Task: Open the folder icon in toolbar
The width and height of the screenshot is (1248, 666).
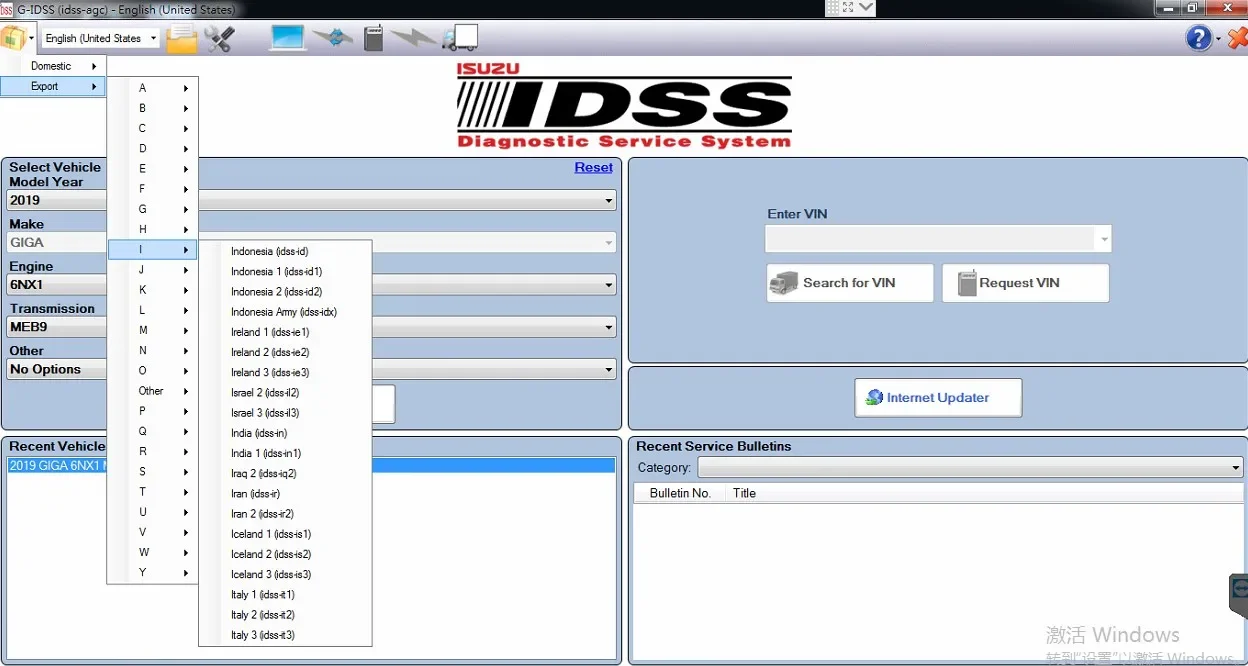Action: (182, 39)
